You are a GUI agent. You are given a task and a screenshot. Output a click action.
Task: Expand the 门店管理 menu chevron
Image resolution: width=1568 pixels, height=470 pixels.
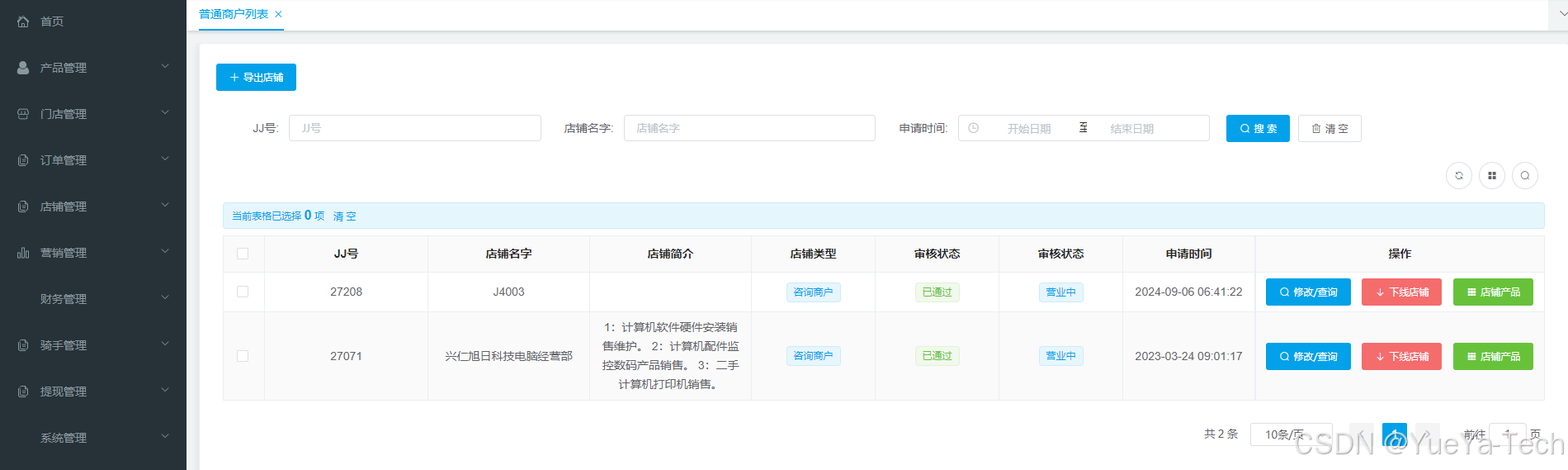[165, 112]
